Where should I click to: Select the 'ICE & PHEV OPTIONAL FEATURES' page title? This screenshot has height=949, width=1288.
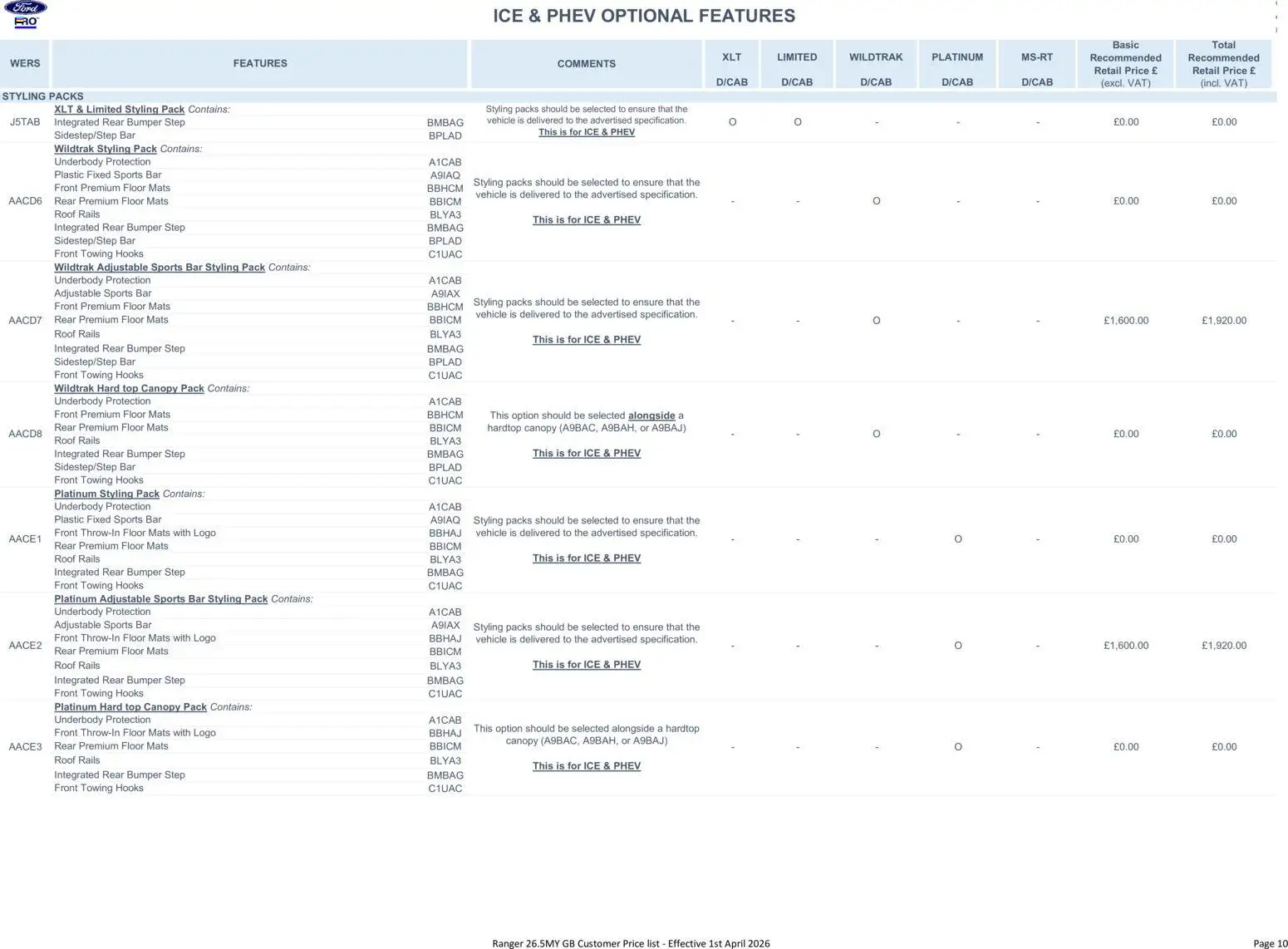coord(644,16)
